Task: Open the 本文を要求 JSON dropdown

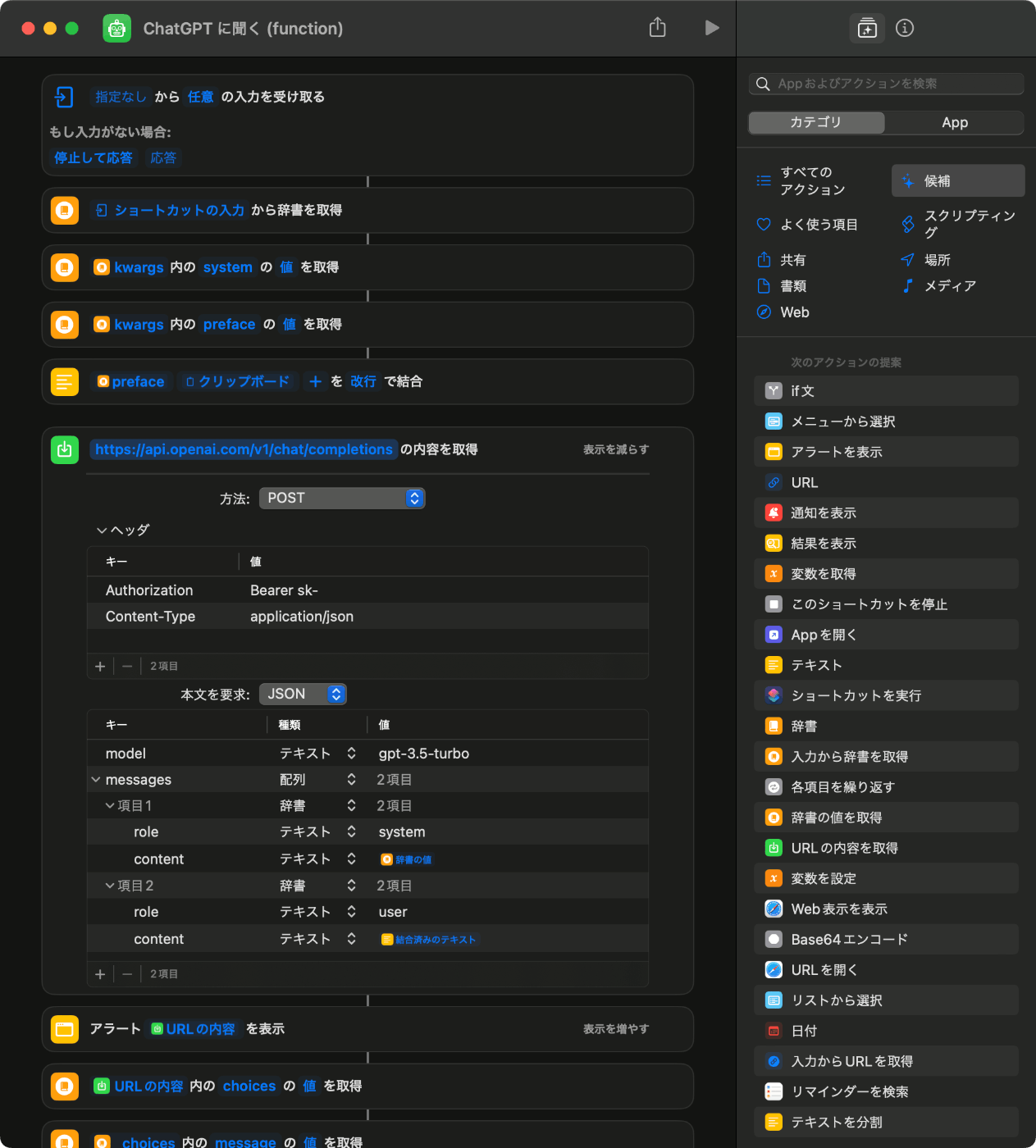Action: [x=303, y=694]
